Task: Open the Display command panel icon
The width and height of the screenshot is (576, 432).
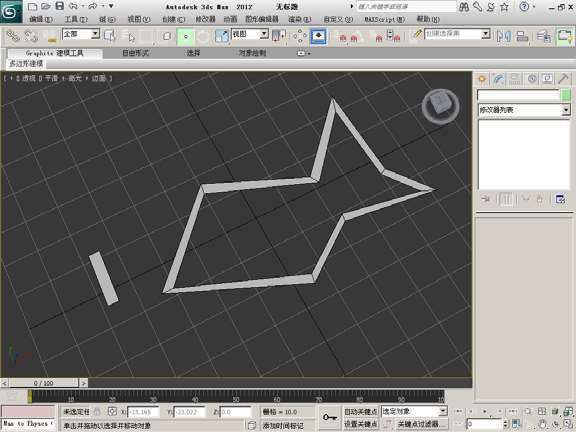Action: (x=548, y=79)
